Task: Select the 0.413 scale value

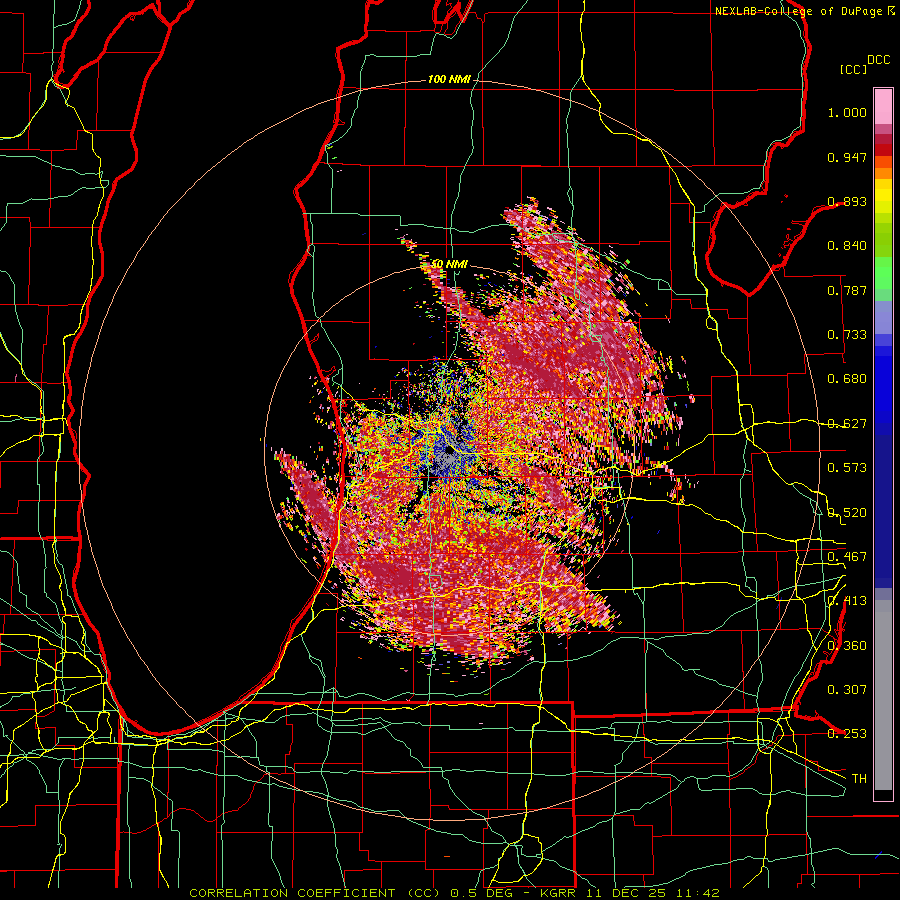Action: [x=847, y=601]
